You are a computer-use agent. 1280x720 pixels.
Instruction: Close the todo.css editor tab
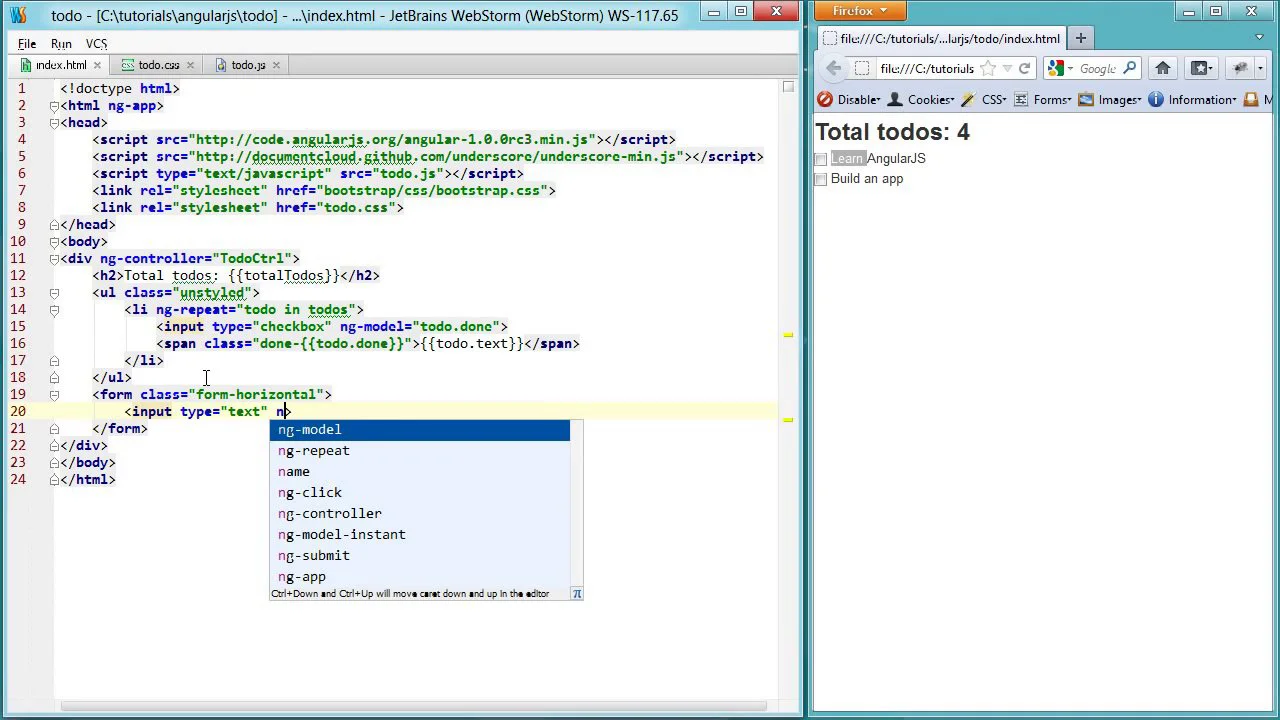pos(190,65)
